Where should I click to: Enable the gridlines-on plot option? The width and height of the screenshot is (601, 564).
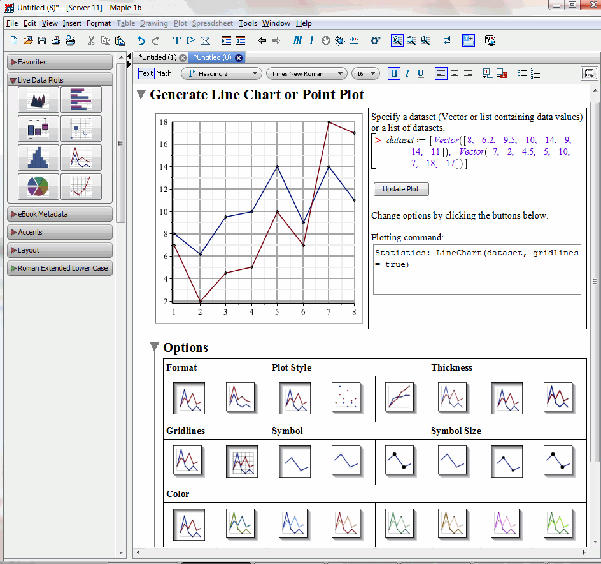click(x=243, y=461)
